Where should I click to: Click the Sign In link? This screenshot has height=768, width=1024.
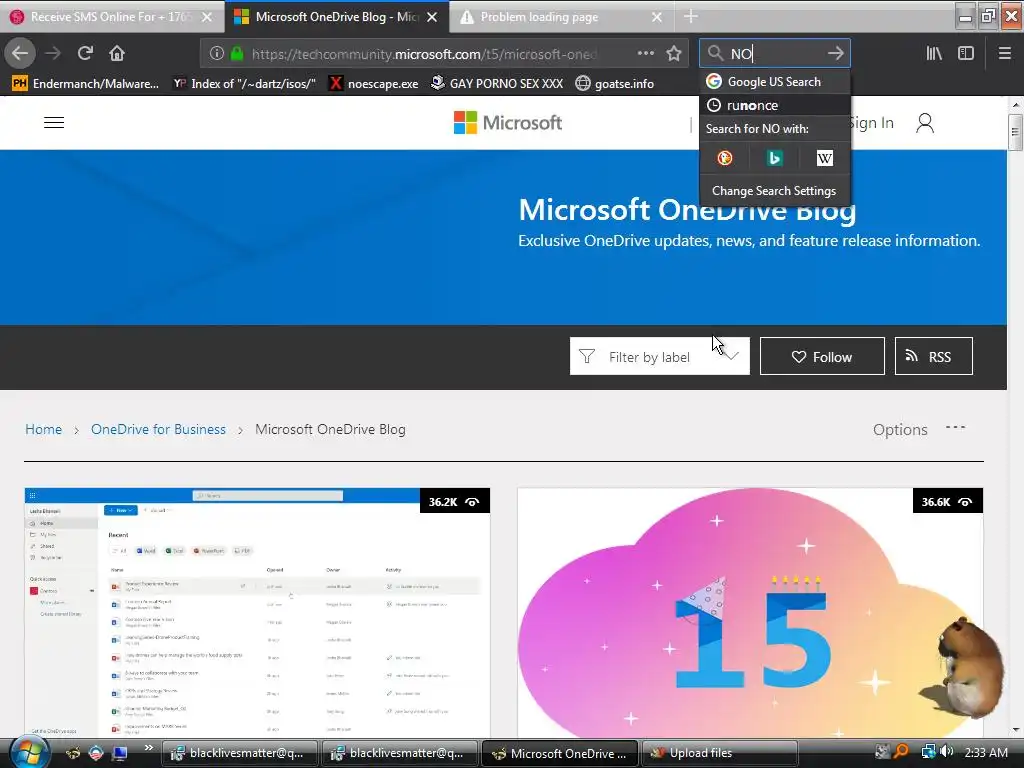[872, 123]
